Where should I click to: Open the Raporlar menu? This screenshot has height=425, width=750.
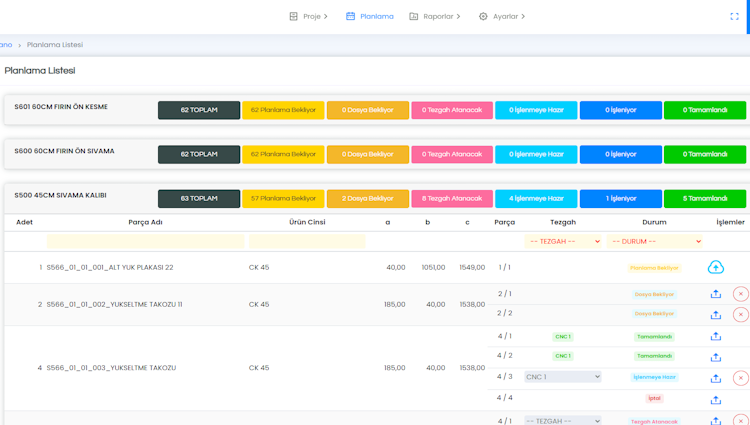[435, 16]
